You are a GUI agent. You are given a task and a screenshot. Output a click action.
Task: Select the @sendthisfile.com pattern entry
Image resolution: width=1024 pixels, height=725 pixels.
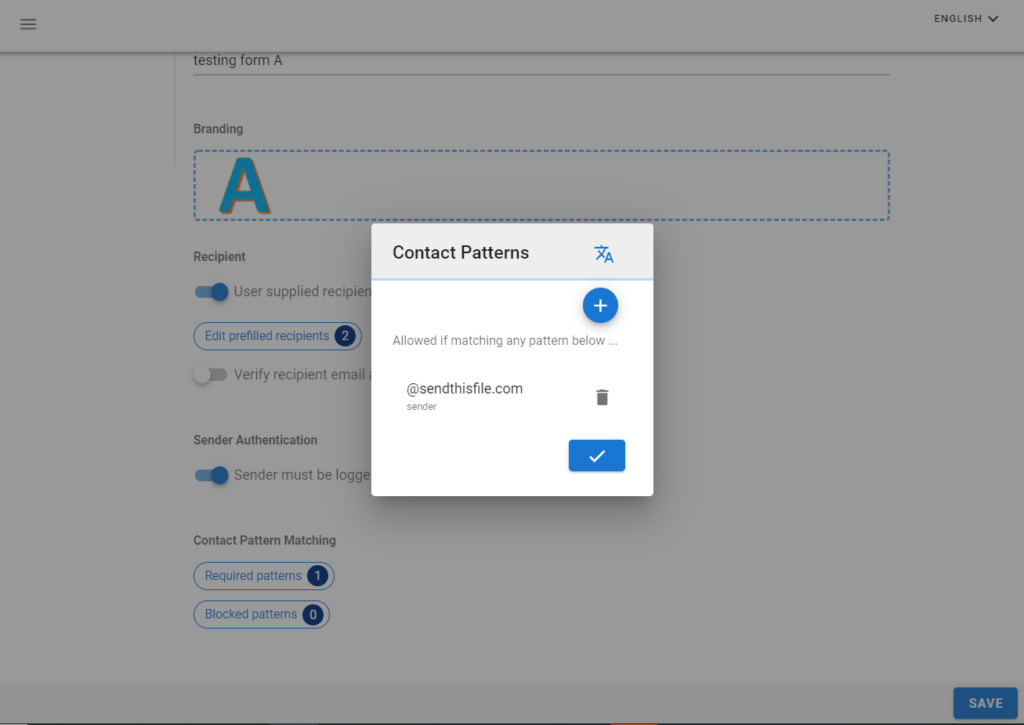465,389
